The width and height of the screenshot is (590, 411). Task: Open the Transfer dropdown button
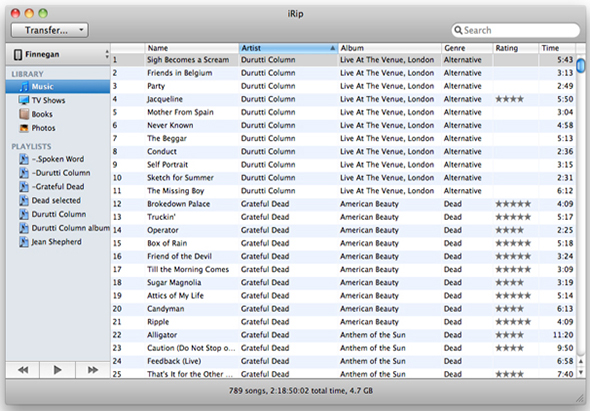[x=50, y=30]
